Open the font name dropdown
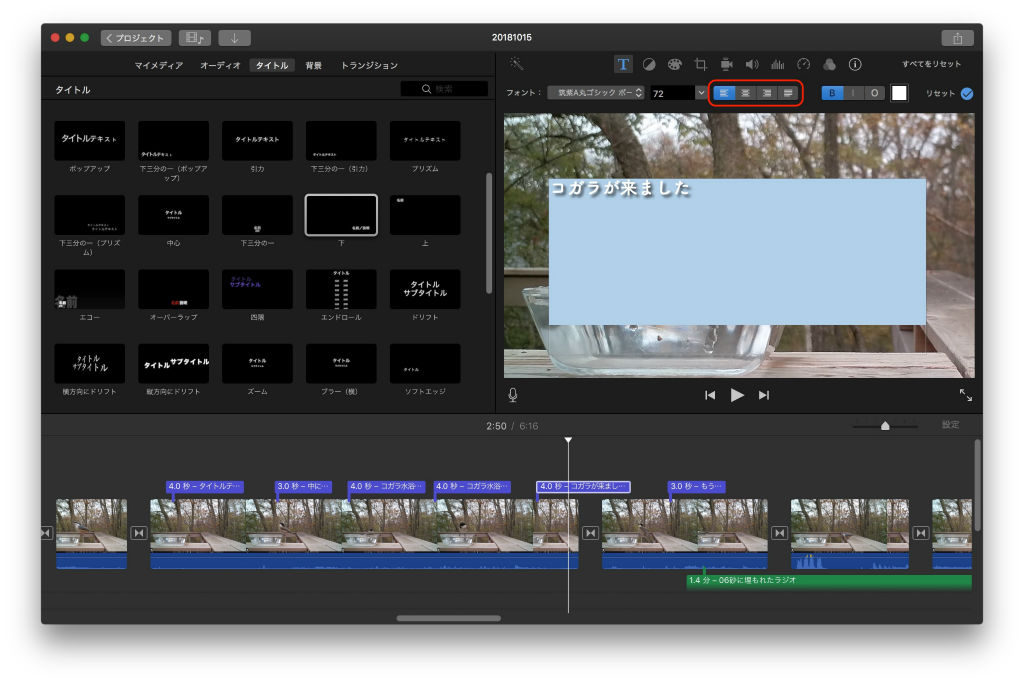 596,93
